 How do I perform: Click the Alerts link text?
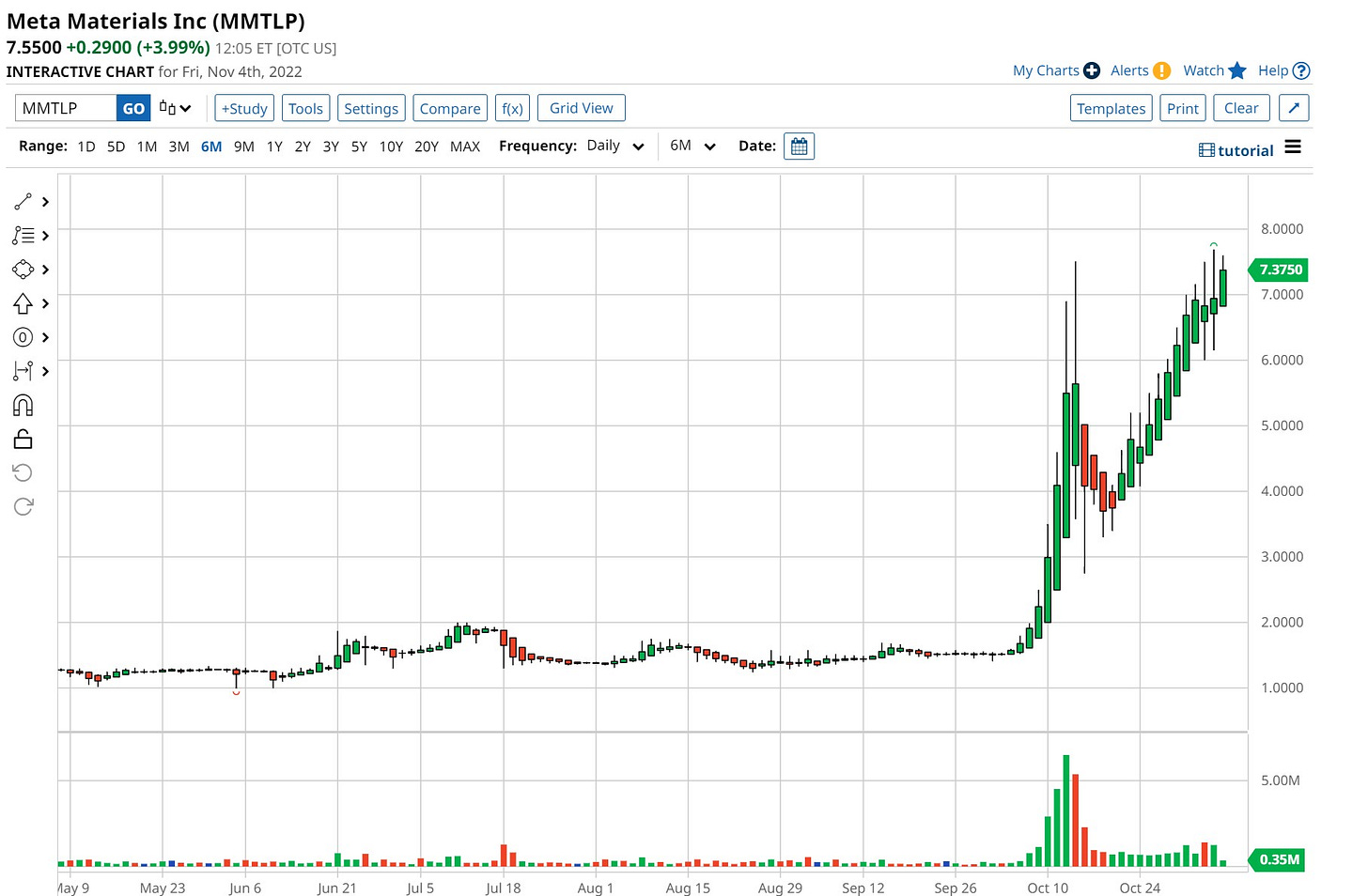(x=1129, y=70)
